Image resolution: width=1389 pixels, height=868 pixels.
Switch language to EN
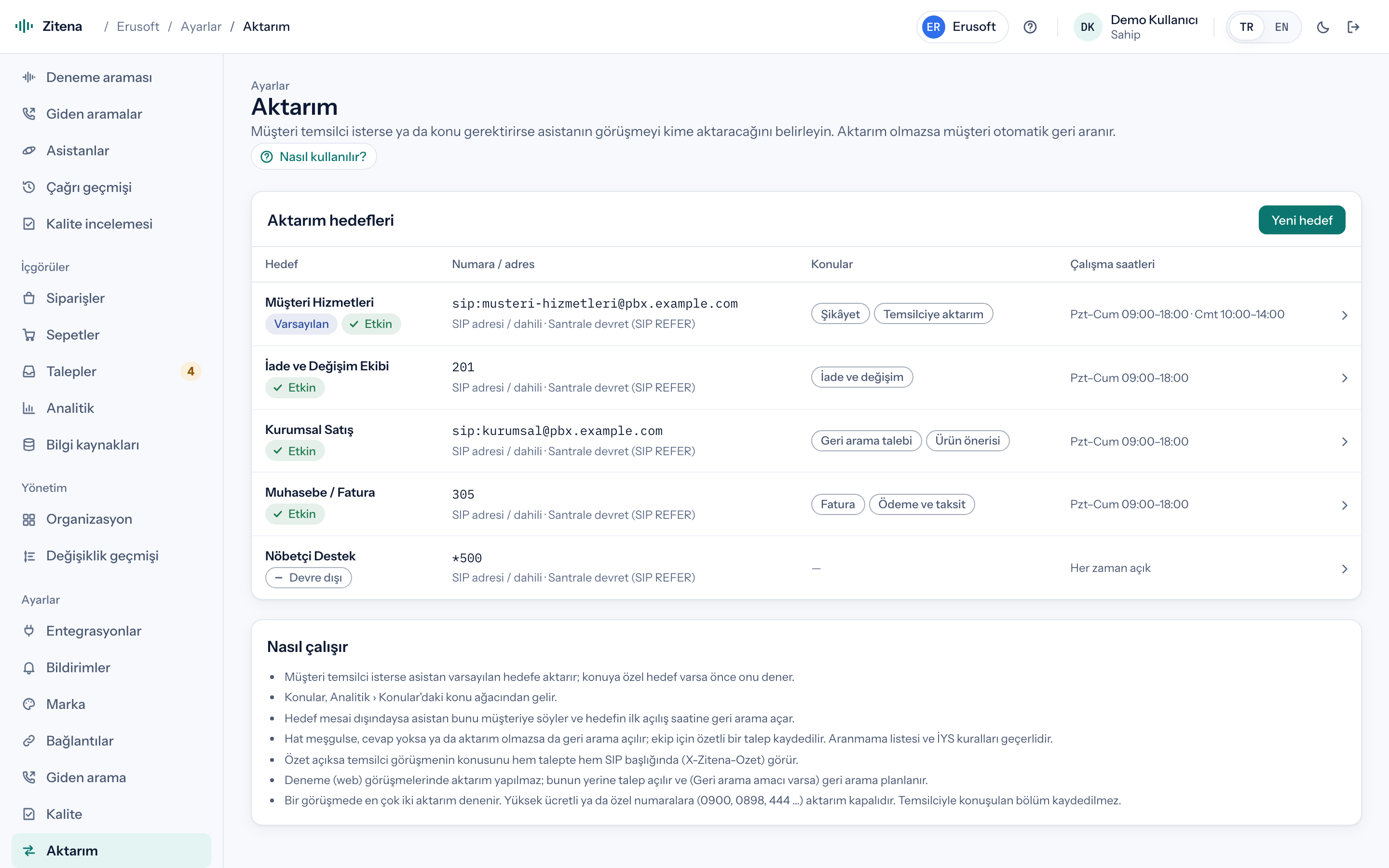coord(1281,27)
